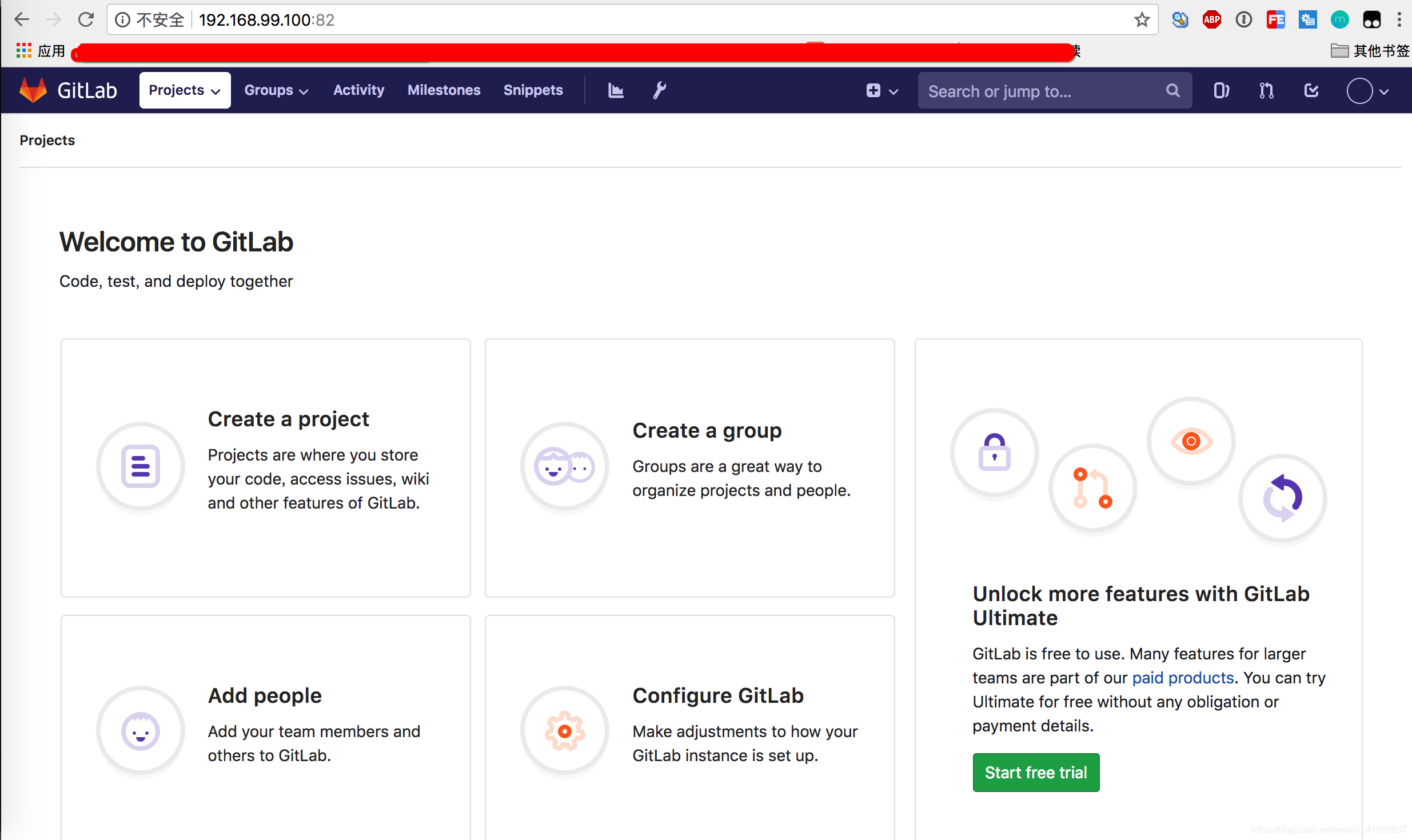Click the GitLab fox logo
1412x840 pixels.
33,90
